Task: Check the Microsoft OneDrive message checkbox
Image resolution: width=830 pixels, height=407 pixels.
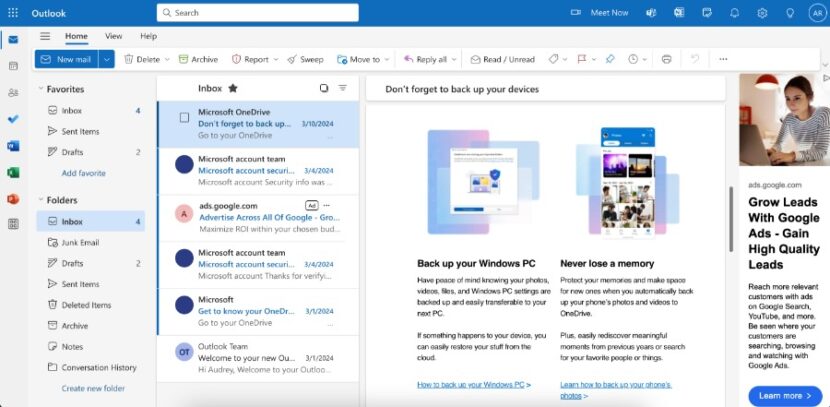Action: (x=184, y=117)
